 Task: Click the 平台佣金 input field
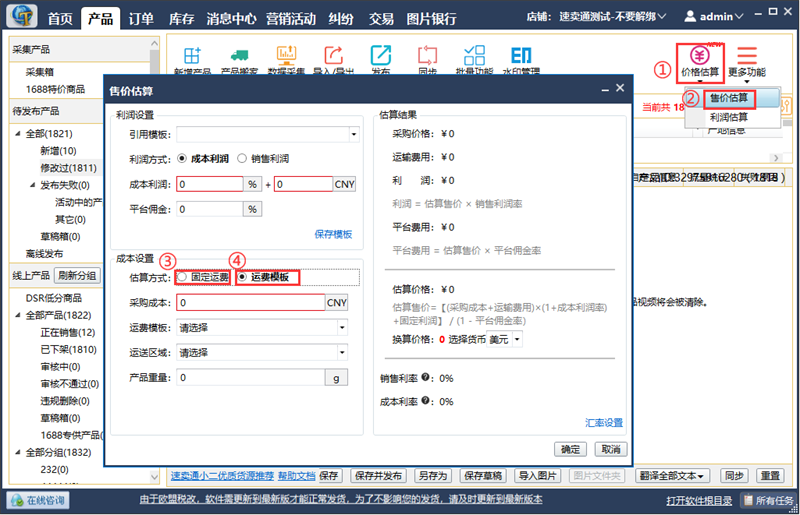[210, 209]
